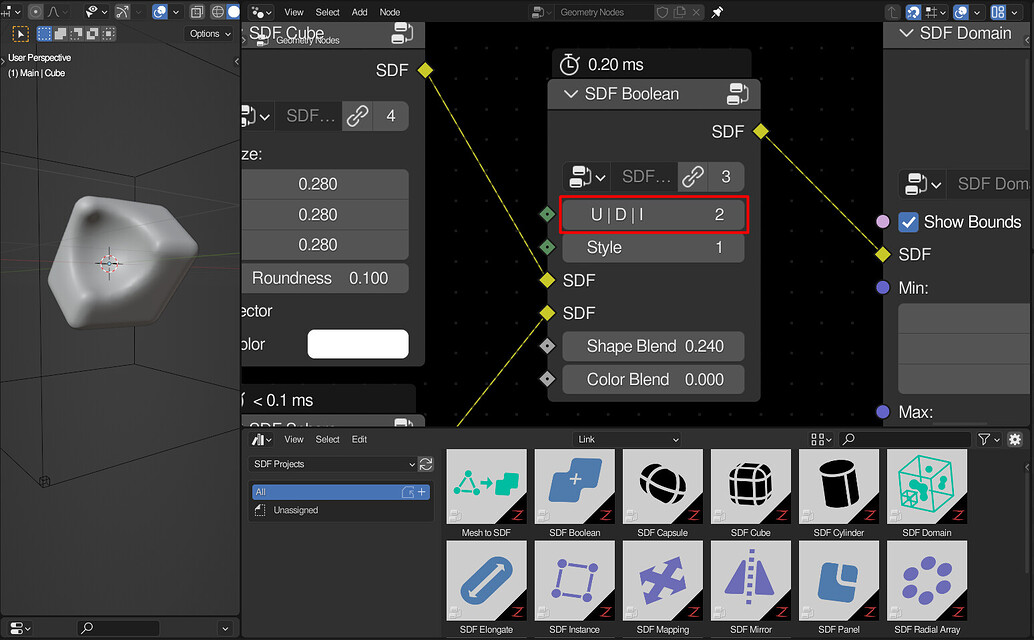Collapse the SDF Domain node
This screenshot has width=1034, height=640.
[906, 33]
